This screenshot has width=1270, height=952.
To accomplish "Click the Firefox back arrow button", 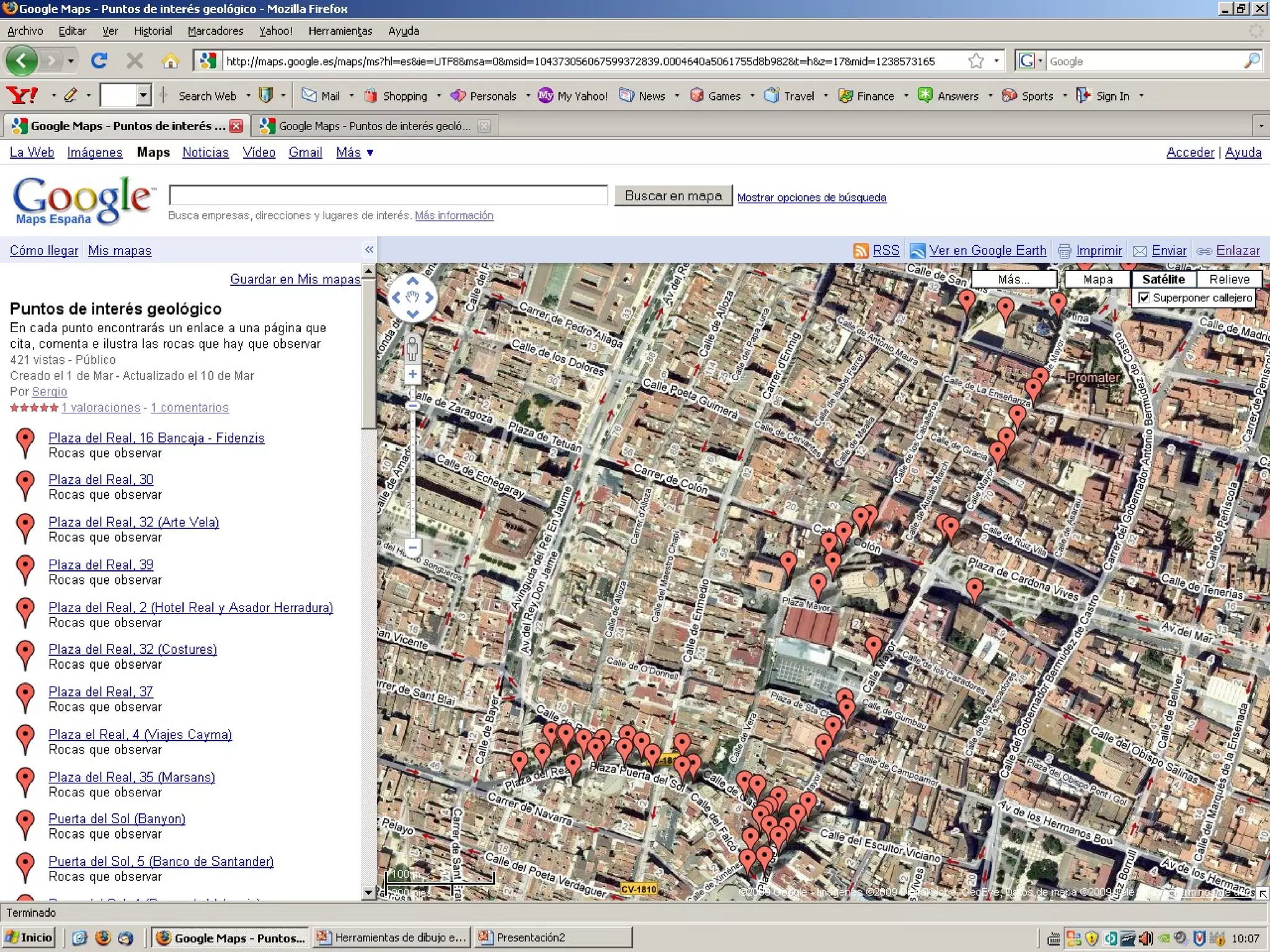I will [22, 61].
